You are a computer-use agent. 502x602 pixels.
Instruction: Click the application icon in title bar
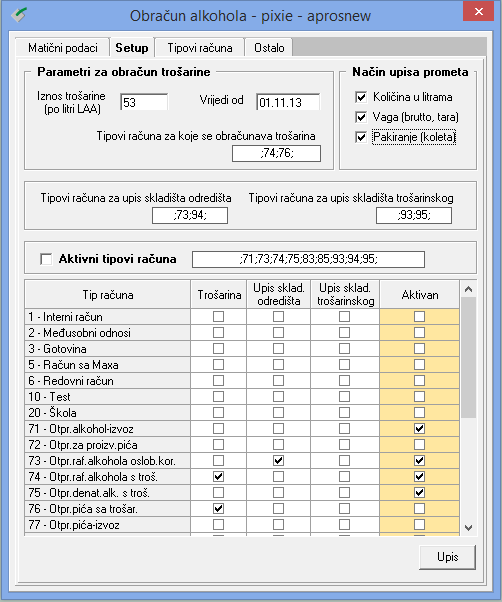pyautogui.click(x=19, y=15)
